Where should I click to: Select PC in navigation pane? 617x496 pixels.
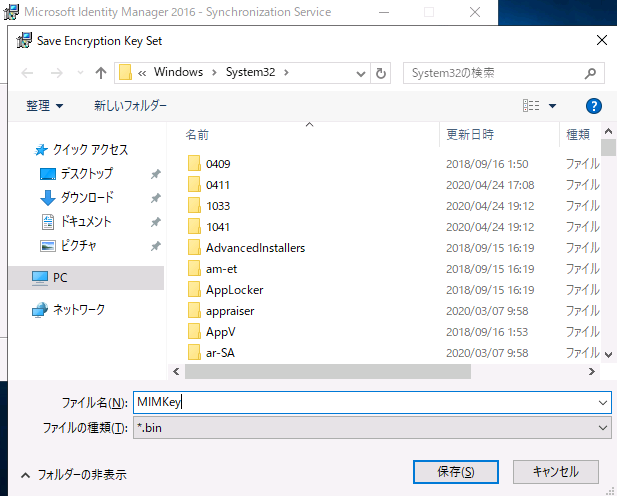[x=86, y=278]
